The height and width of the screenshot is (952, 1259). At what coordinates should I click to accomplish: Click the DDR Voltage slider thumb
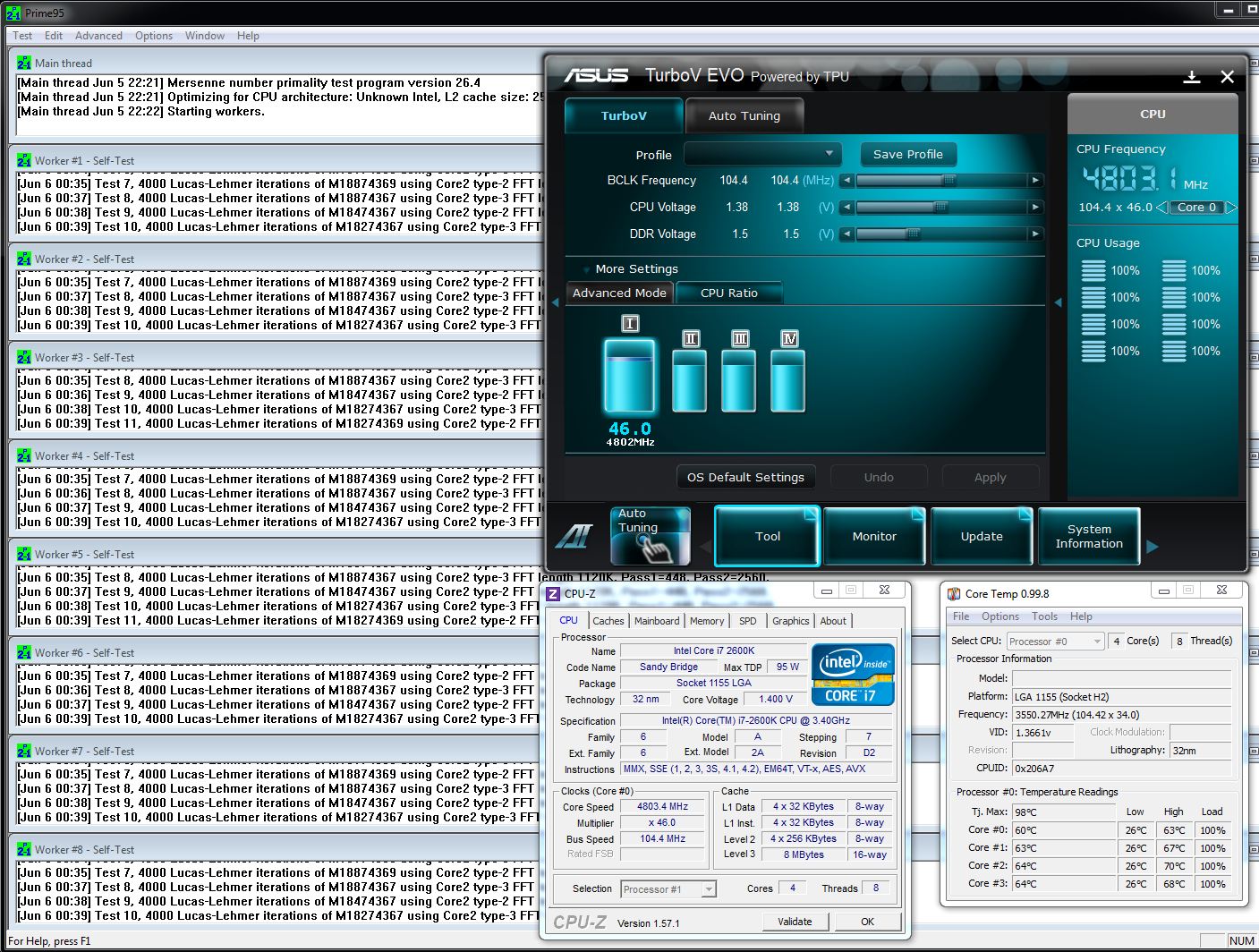913,234
